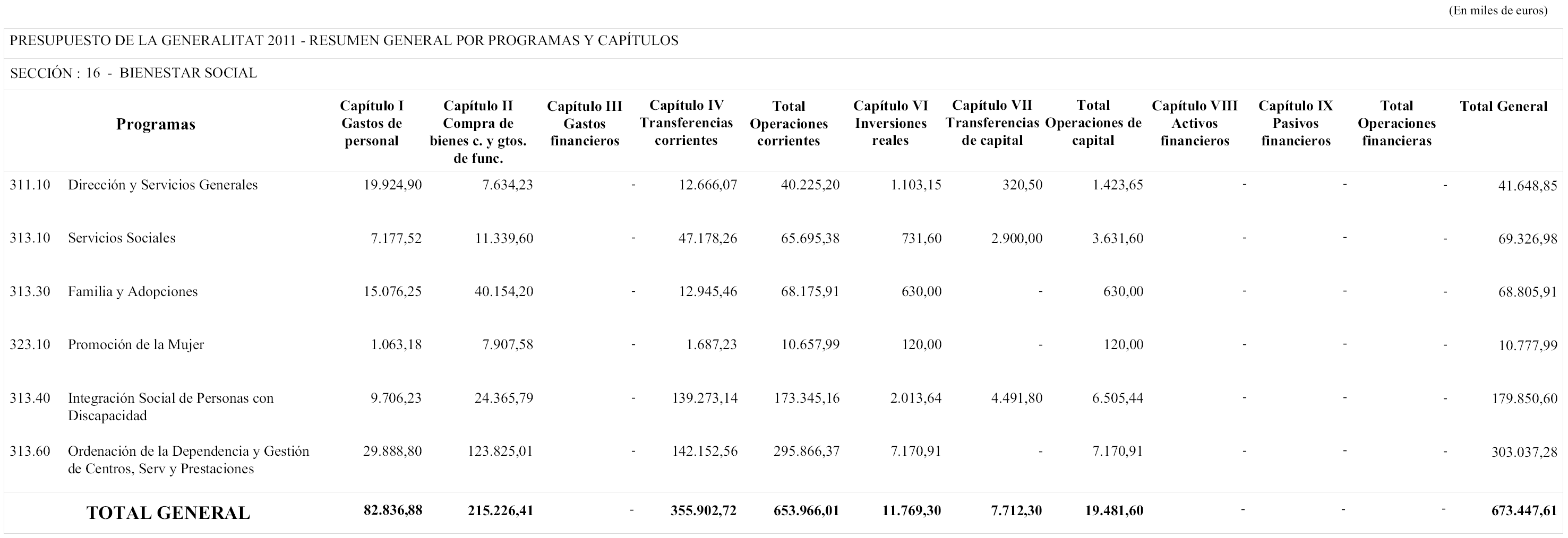Select value 19.924,90 in Capítulo I
Image resolution: width=1568 pixels, height=538 pixels.
coord(392,185)
